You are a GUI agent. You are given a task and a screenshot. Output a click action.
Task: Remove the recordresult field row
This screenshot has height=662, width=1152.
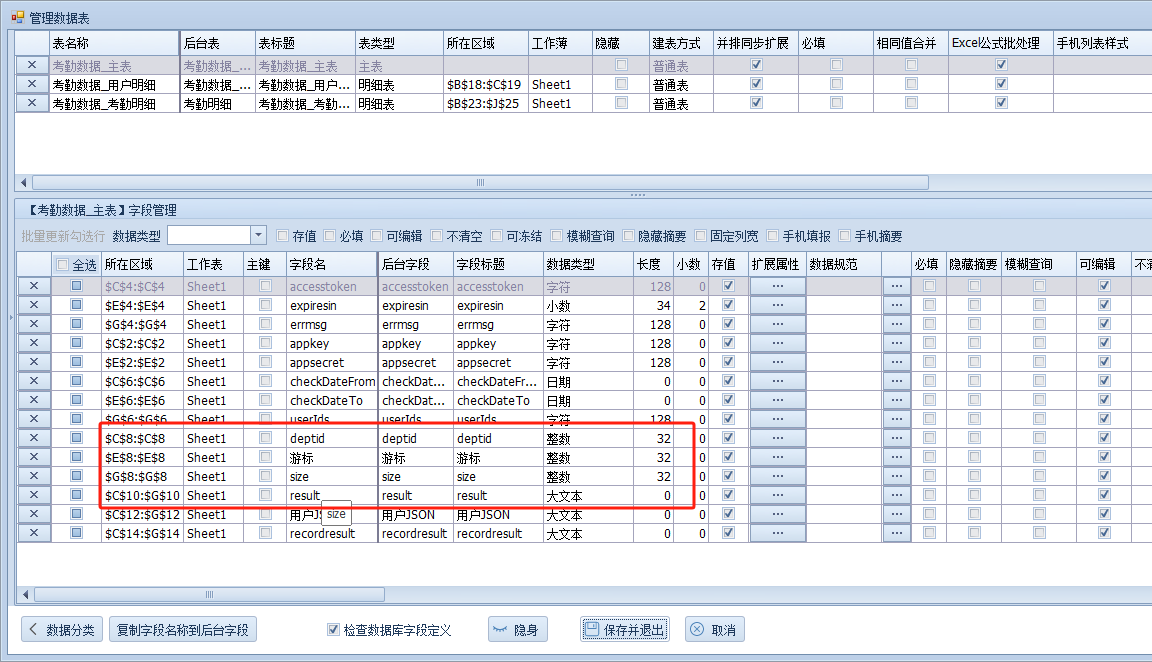coord(33,533)
